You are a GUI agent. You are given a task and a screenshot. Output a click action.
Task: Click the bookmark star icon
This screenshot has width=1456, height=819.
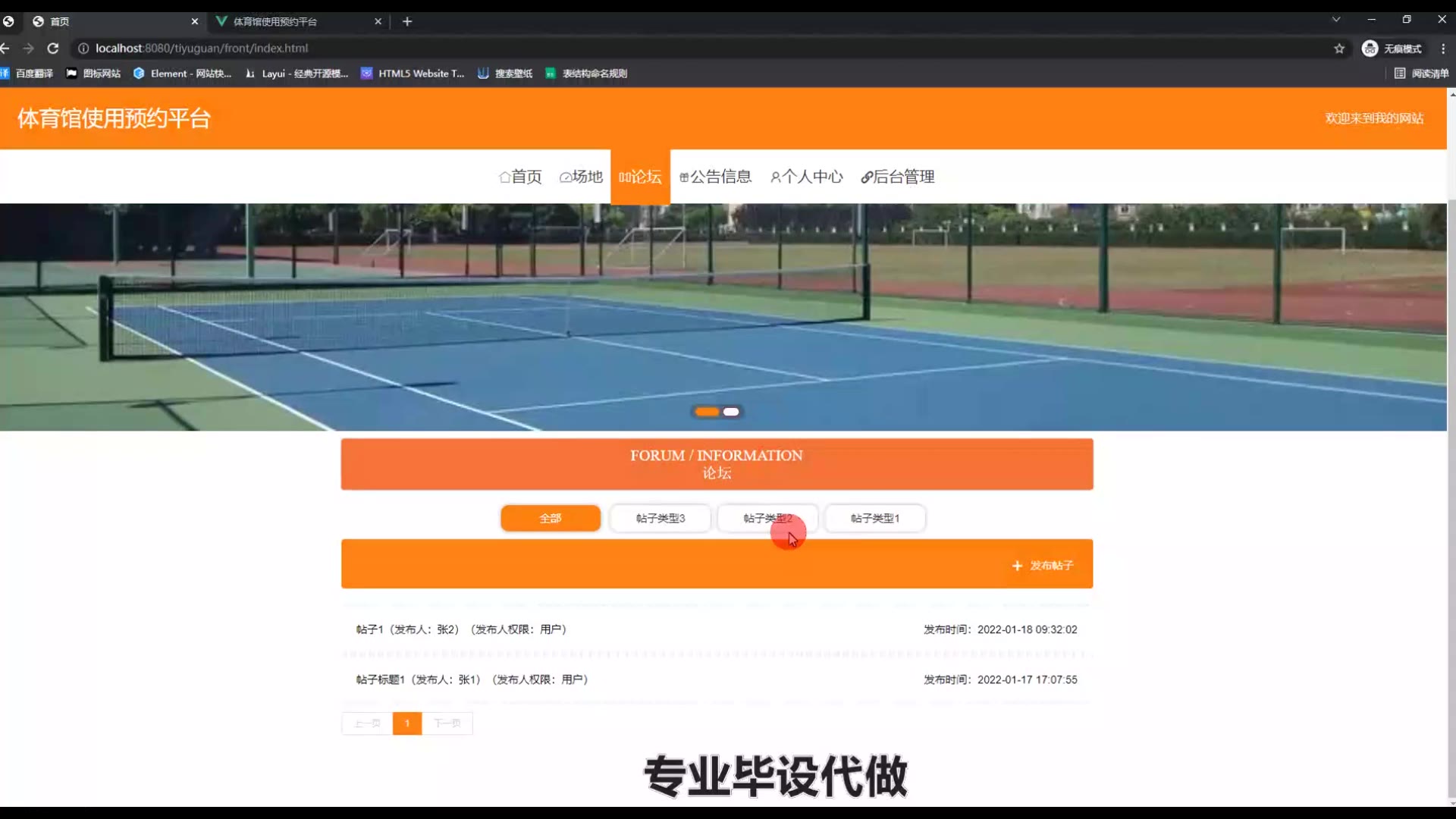pyautogui.click(x=1339, y=49)
